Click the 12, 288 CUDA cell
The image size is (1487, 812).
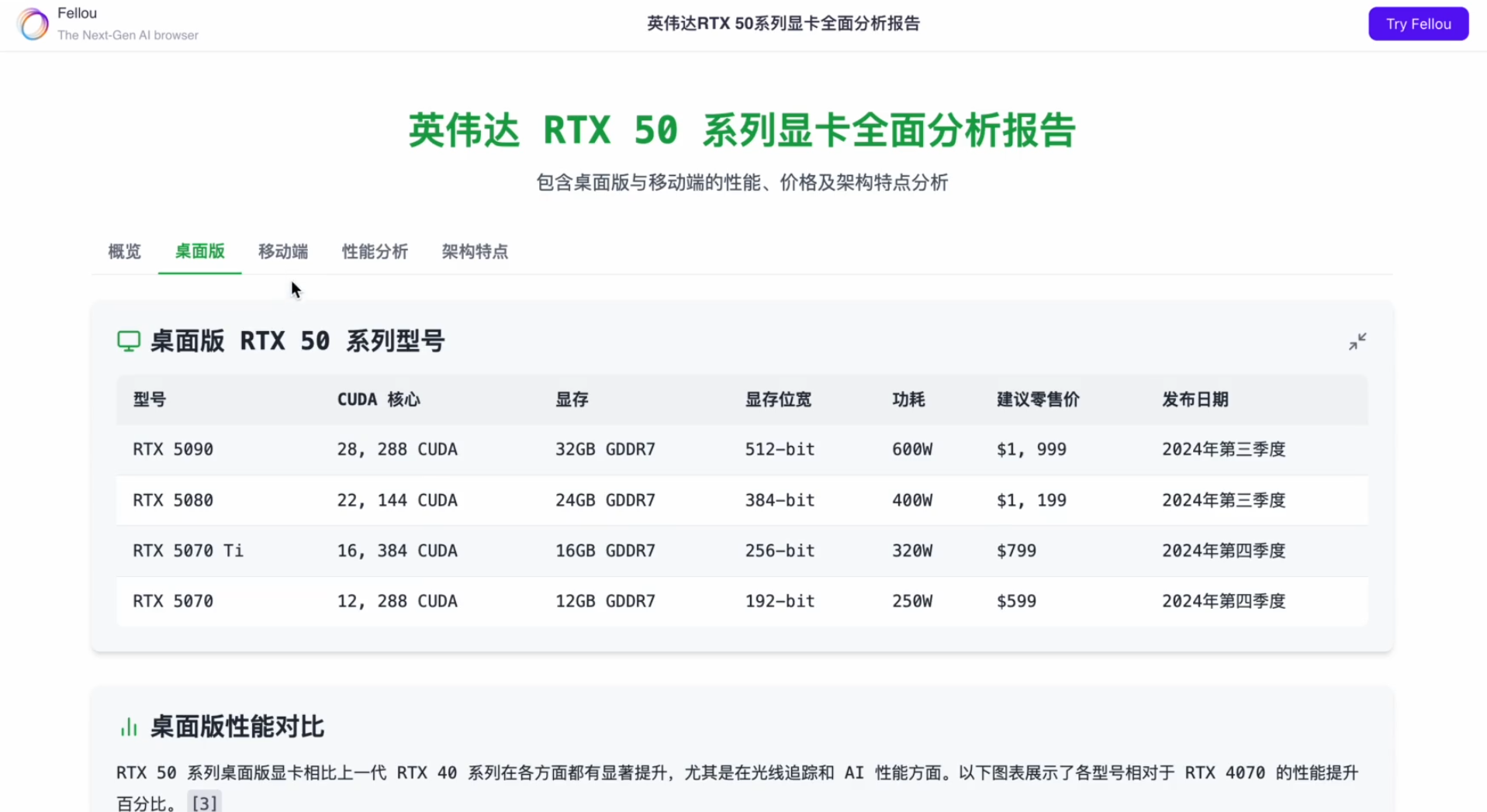(x=397, y=601)
